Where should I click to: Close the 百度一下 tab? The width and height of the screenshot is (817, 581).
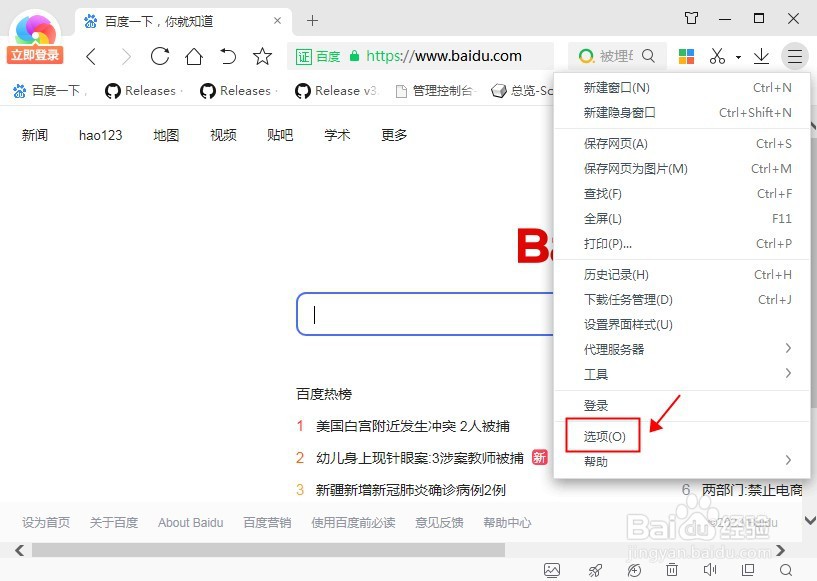277,21
